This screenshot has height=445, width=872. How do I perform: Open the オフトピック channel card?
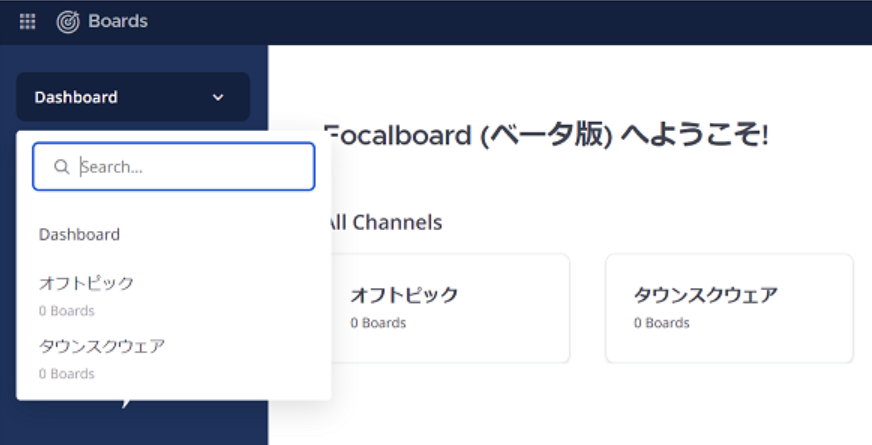450,308
